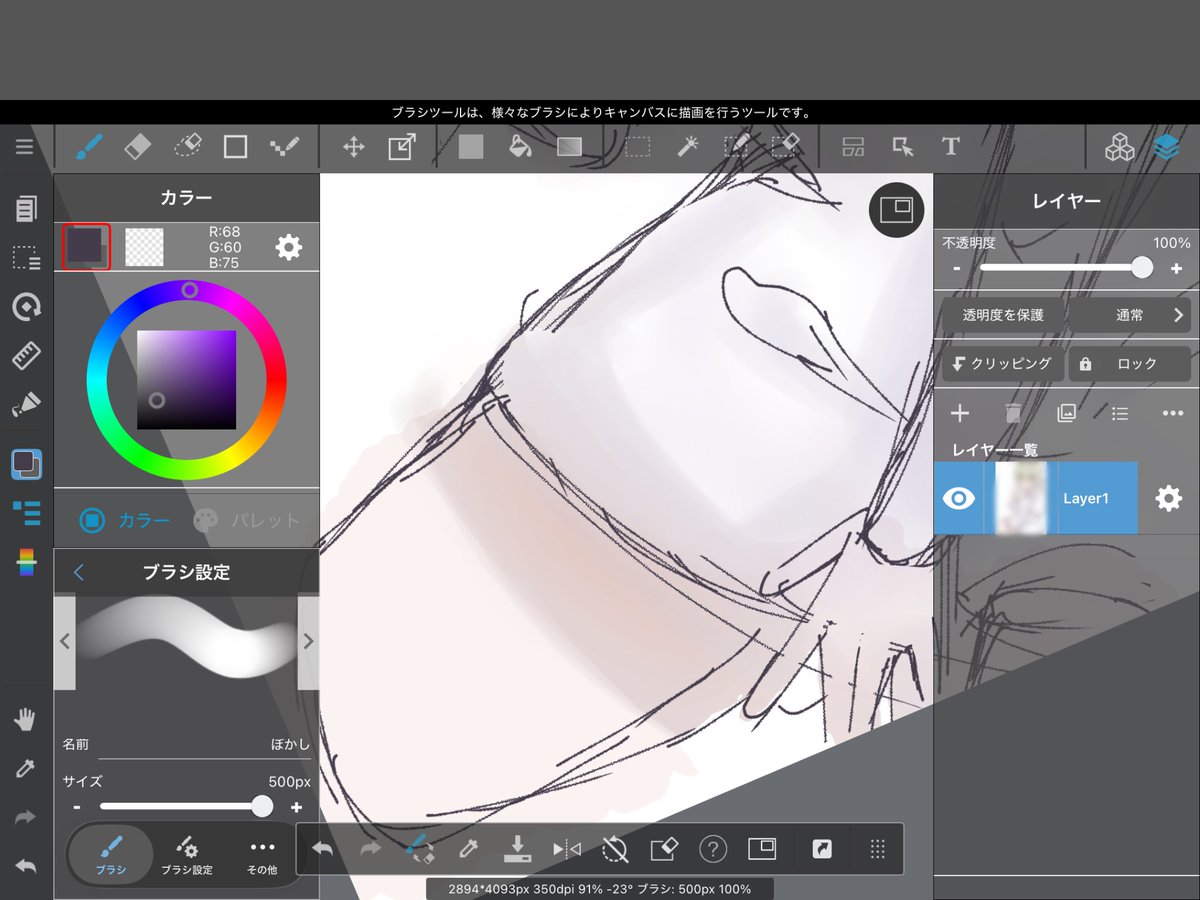Open the ブラシ tab at bottom
Viewport: 1200px width, 900px height.
coord(110,855)
